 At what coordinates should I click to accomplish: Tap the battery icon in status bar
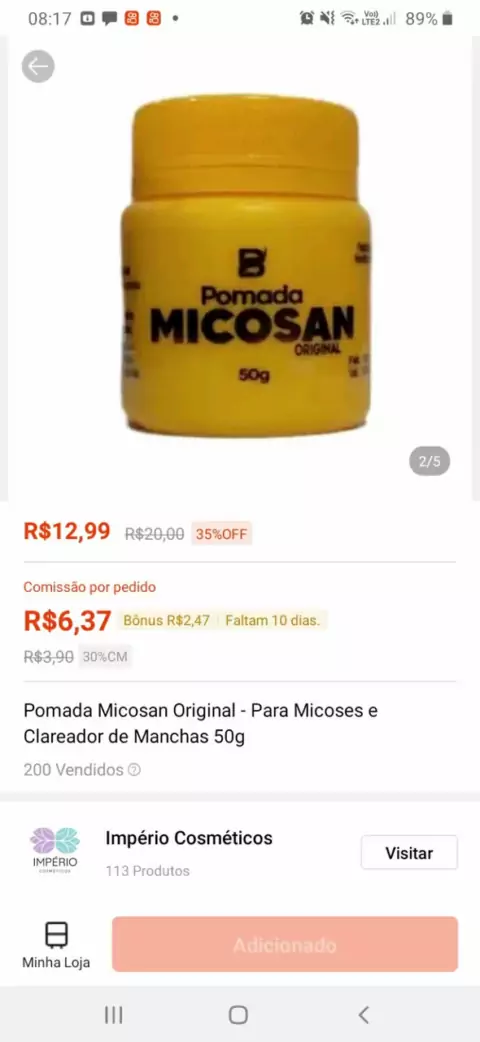(x=448, y=19)
